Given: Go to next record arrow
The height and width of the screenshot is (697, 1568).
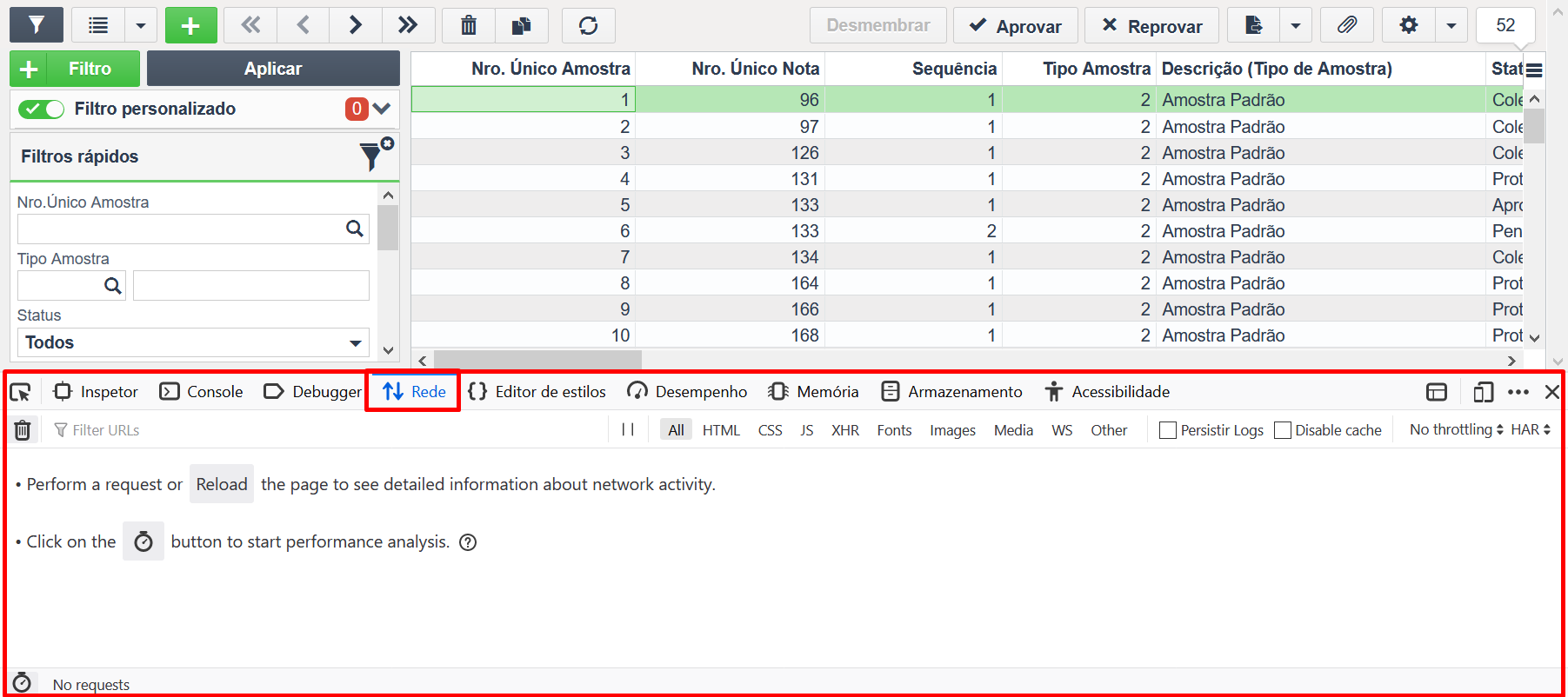Looking at the screenshot, I should [355, 25].
